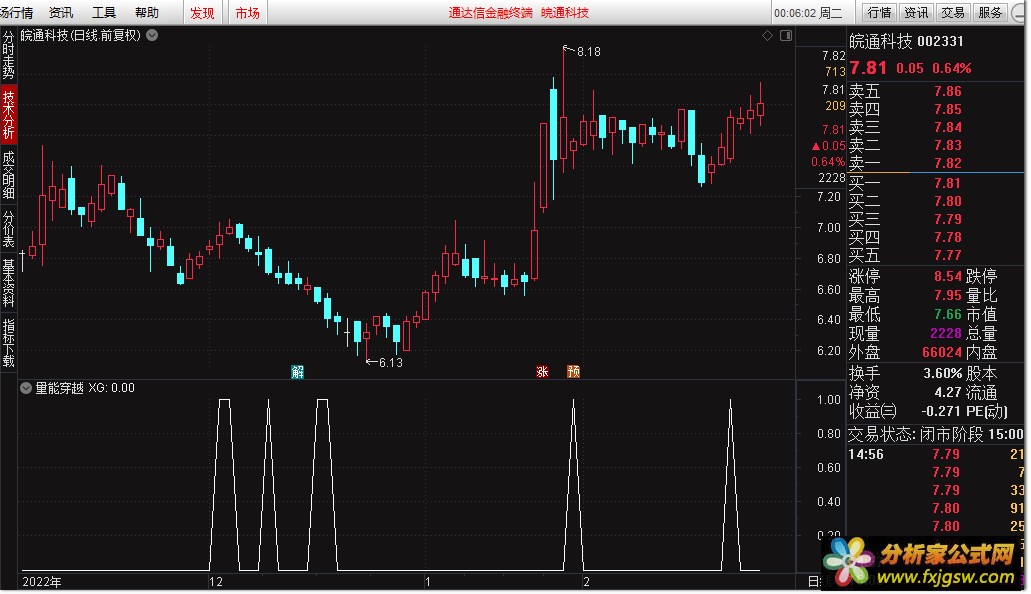Click the 买四 price 7.78
Image resolution: width=1031 pixels, height=594 pixels.
coord(947,237)
